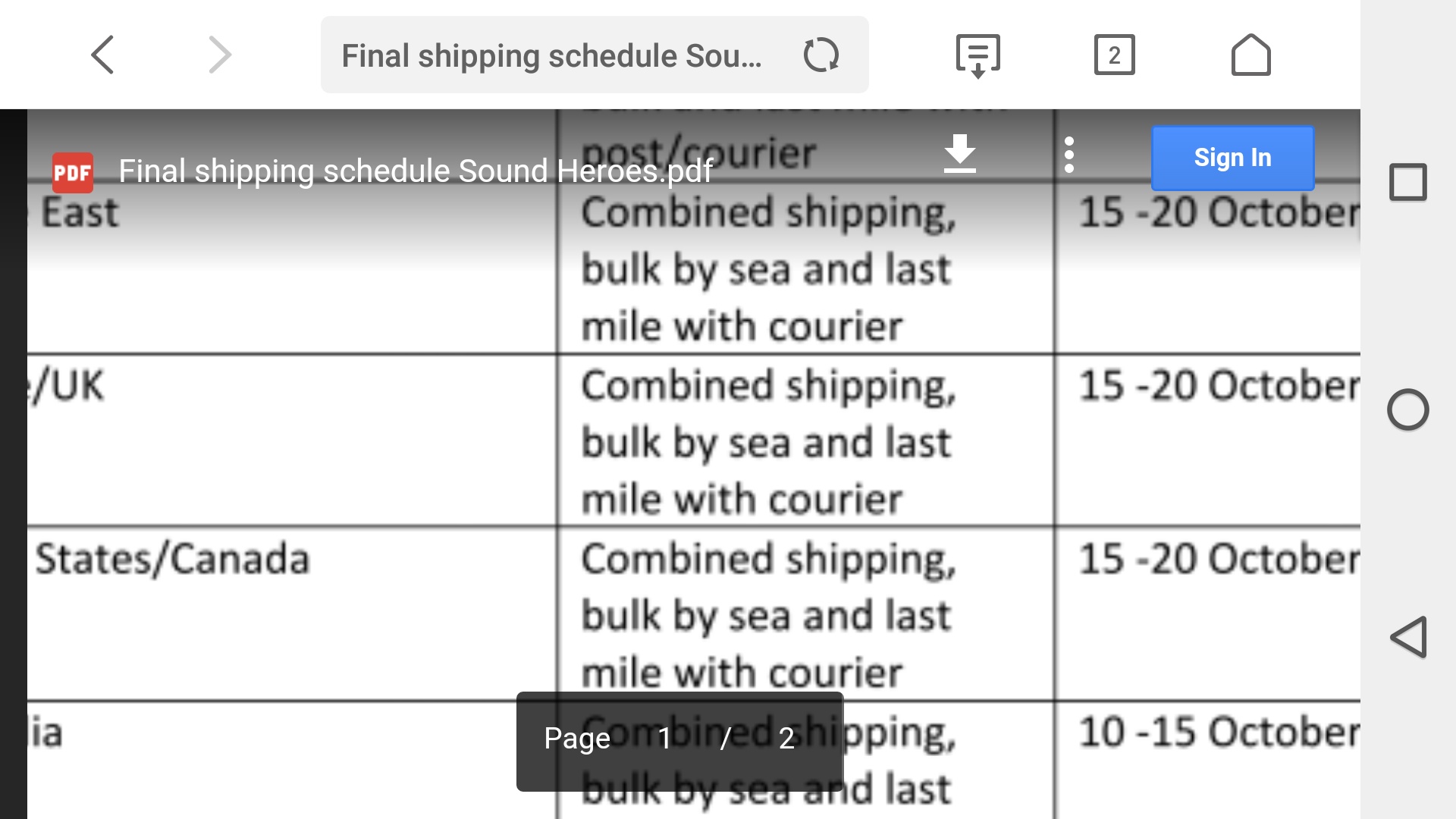The image size is (1456, 819).
Task: Tap the 10 -15 October date cell
Action: [x=1207, y=760]
